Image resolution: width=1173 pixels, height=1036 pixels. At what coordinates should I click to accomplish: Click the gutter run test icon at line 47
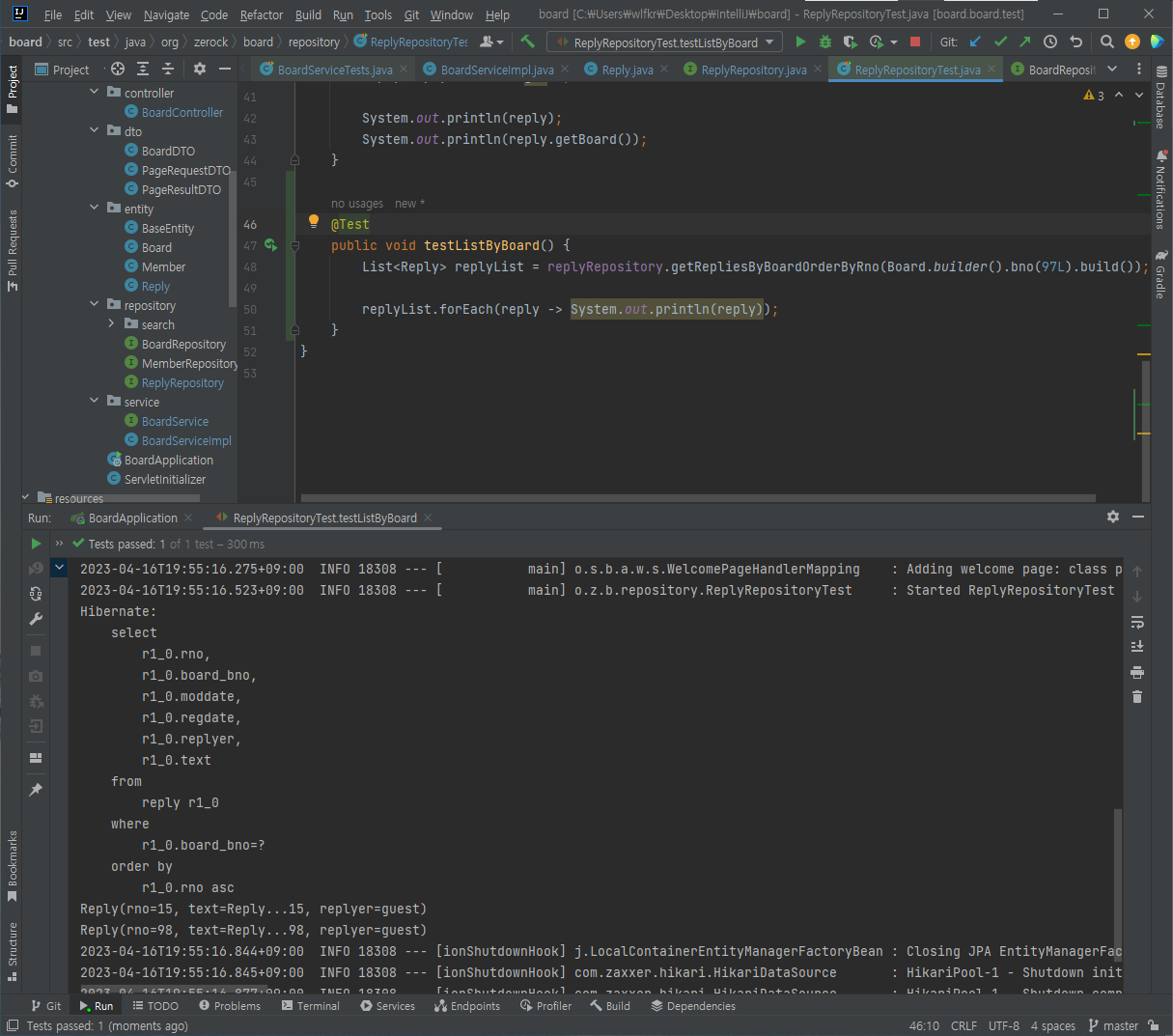(x=271, y=245)
